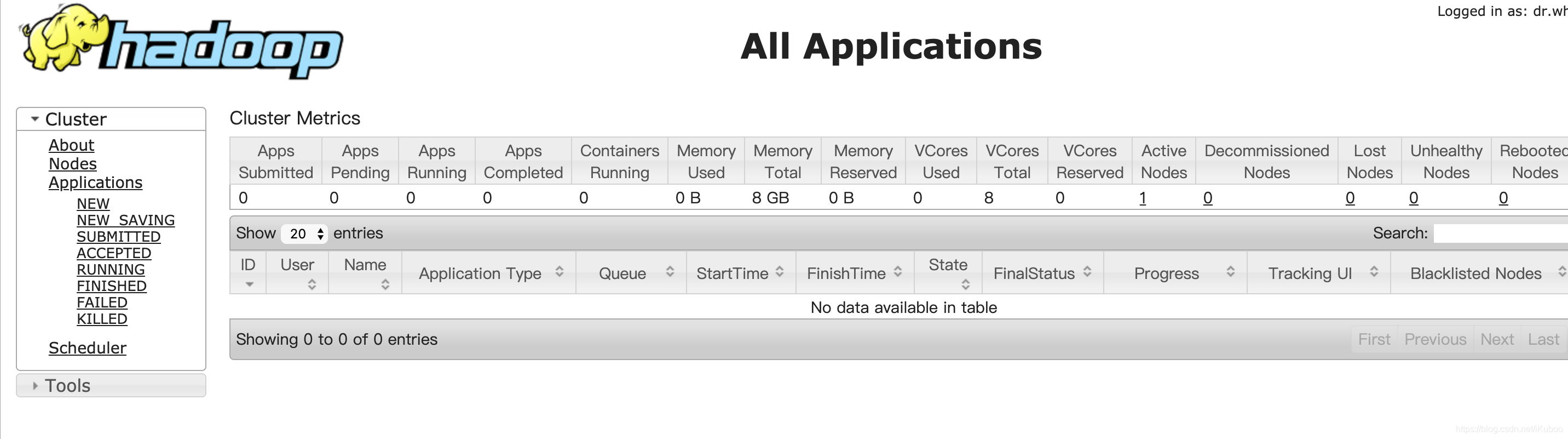The width and height of the screenshot is (1568, 439).
Task: Sort by Application Type sort icon
Action: click(x=560, y=272)
